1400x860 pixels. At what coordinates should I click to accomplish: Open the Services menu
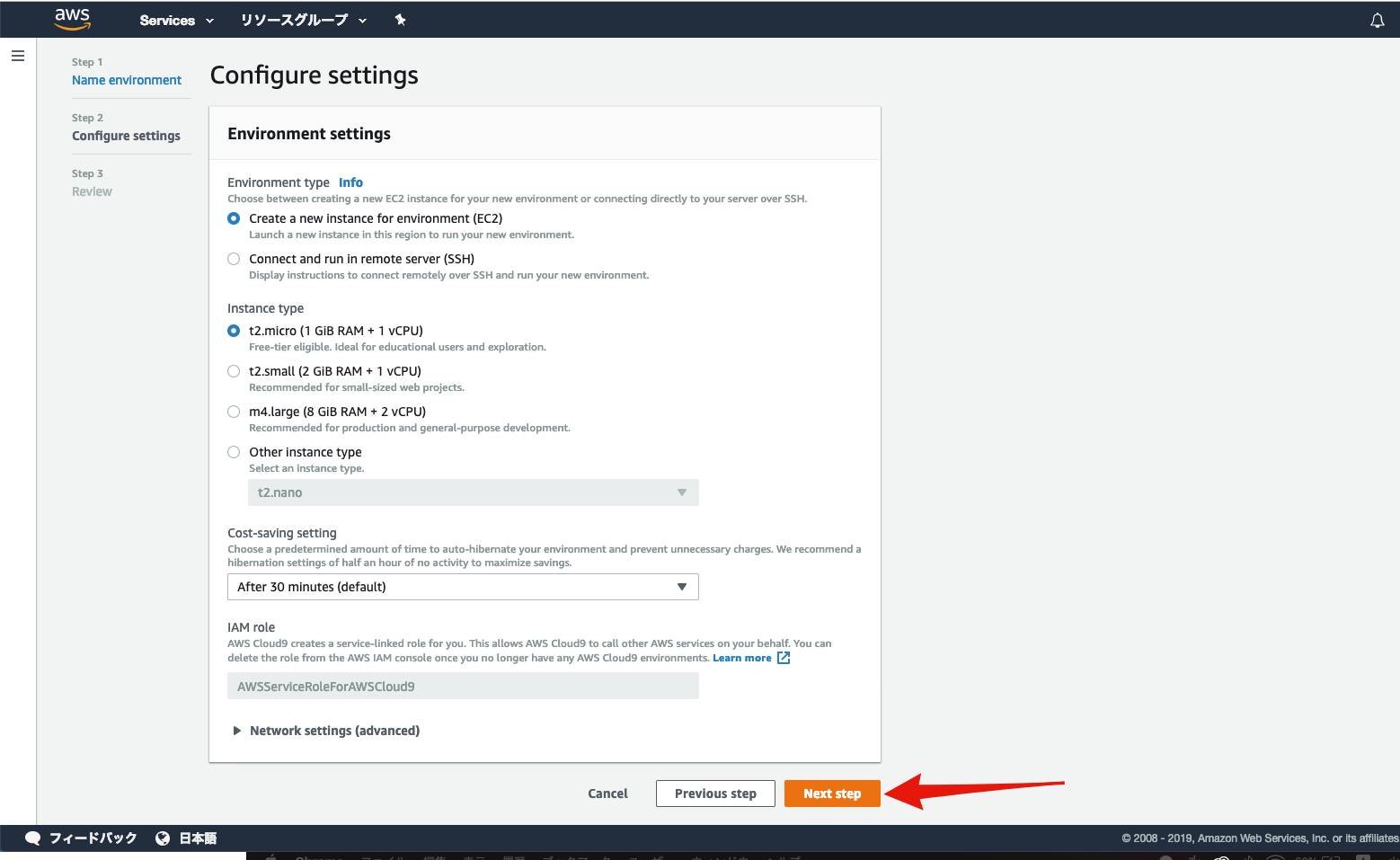(x=177, y=20)
